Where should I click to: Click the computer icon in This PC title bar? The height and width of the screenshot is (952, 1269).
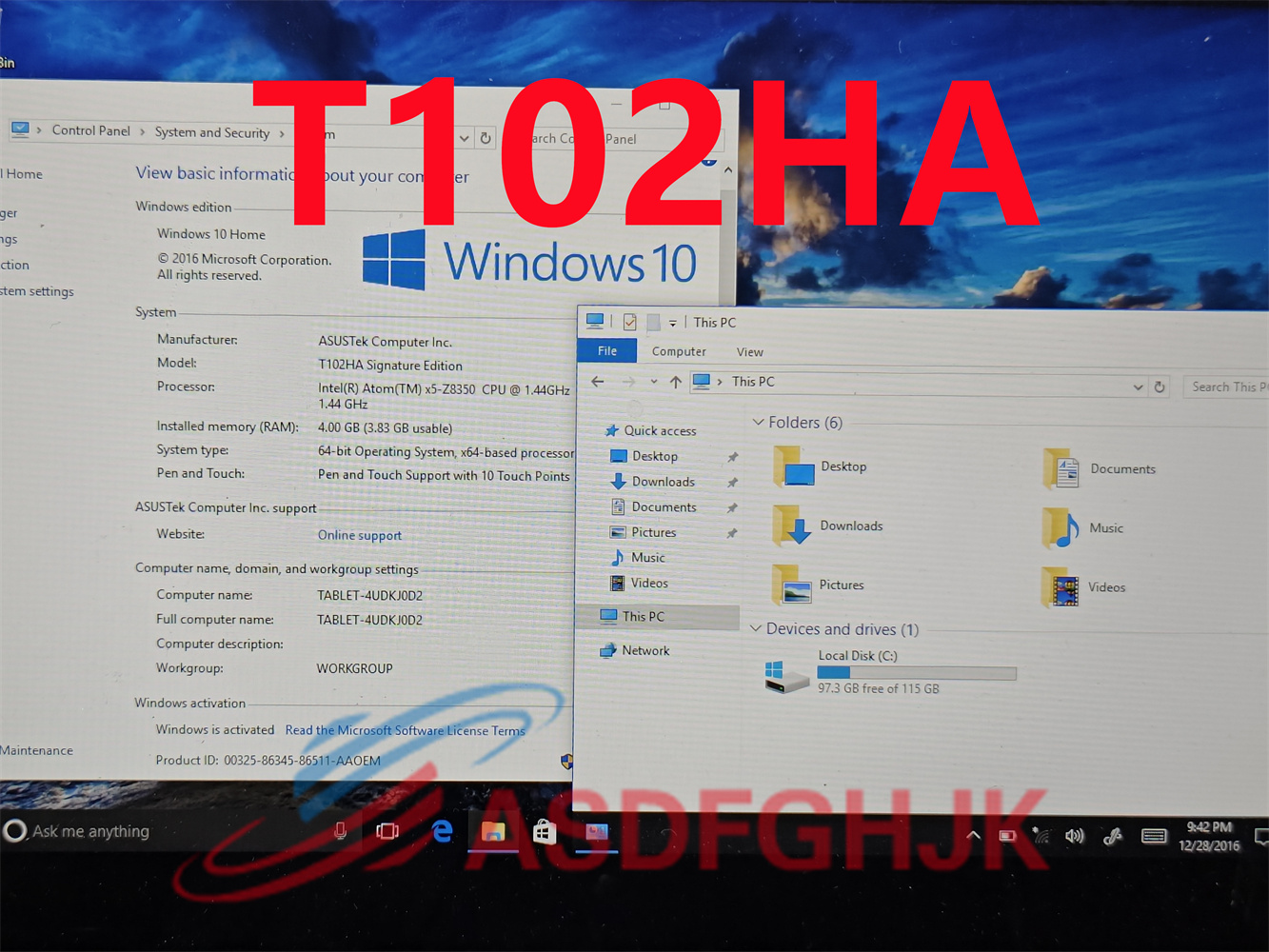point(595,321)
